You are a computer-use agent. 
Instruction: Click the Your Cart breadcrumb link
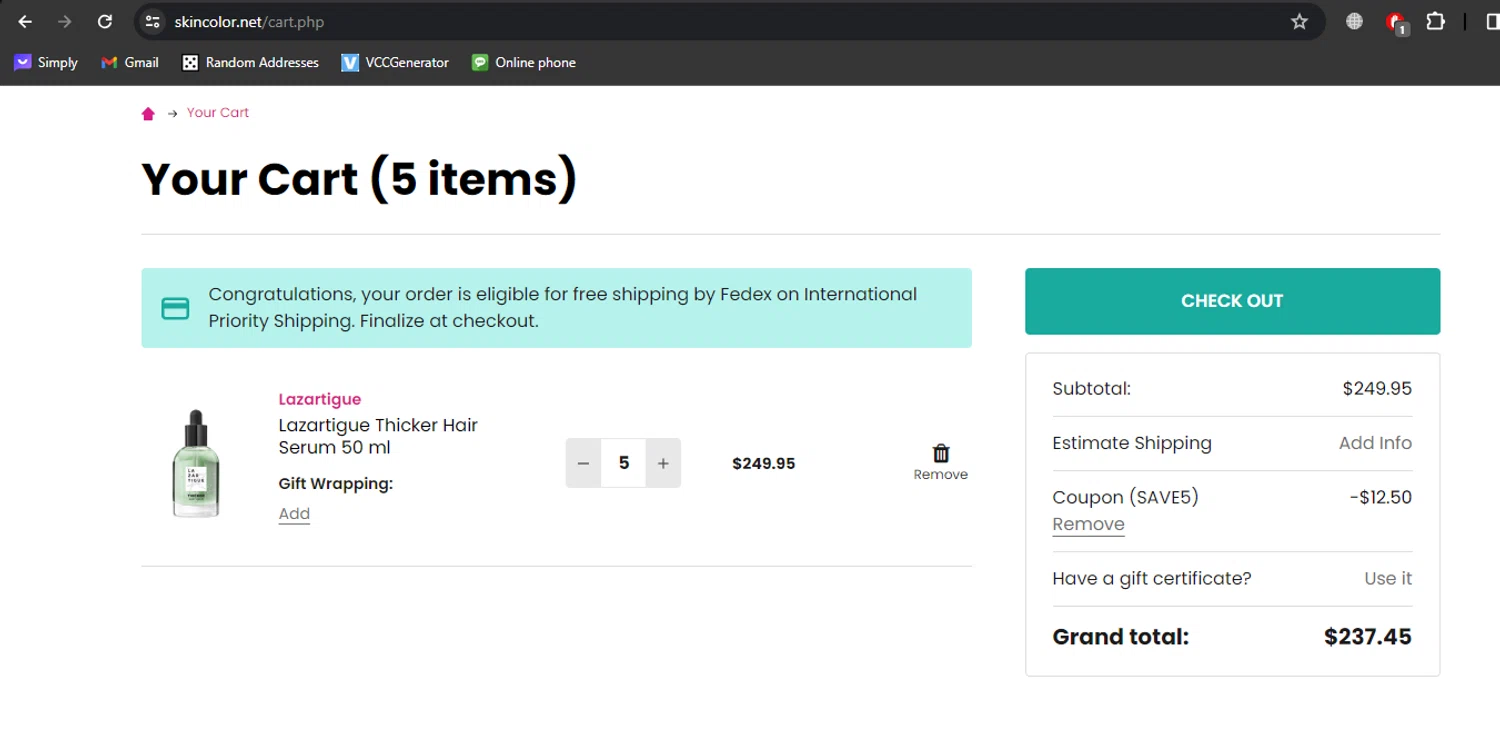[x=218, y=112]
